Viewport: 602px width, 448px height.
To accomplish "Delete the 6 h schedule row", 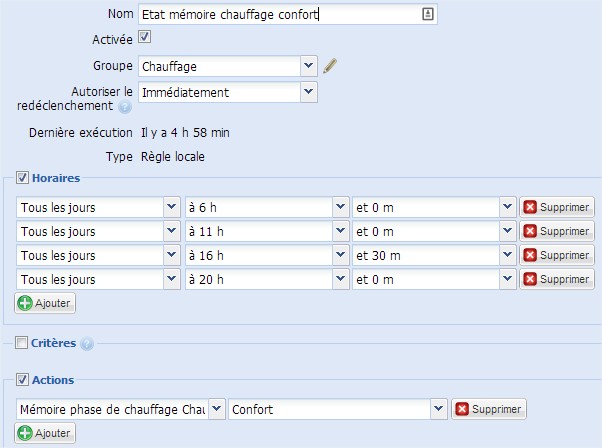I will click(557, 207).
